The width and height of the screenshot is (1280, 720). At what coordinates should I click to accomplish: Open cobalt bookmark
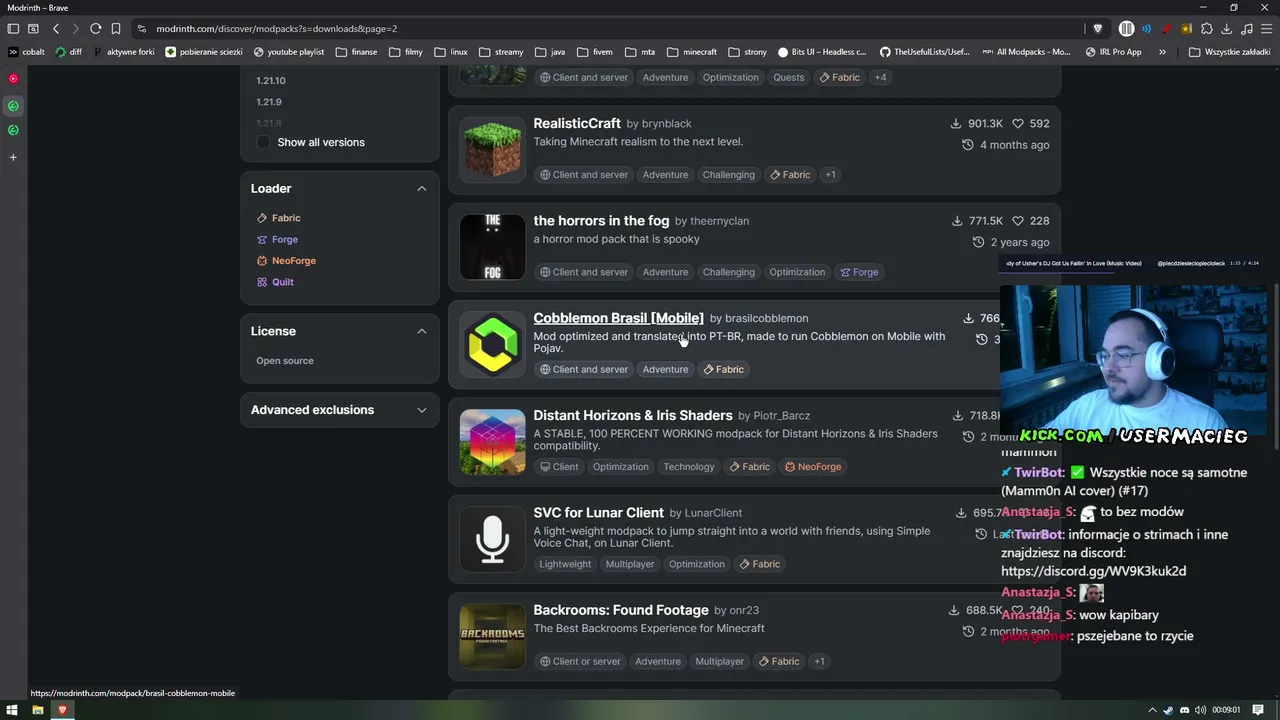tap(27, 52)
